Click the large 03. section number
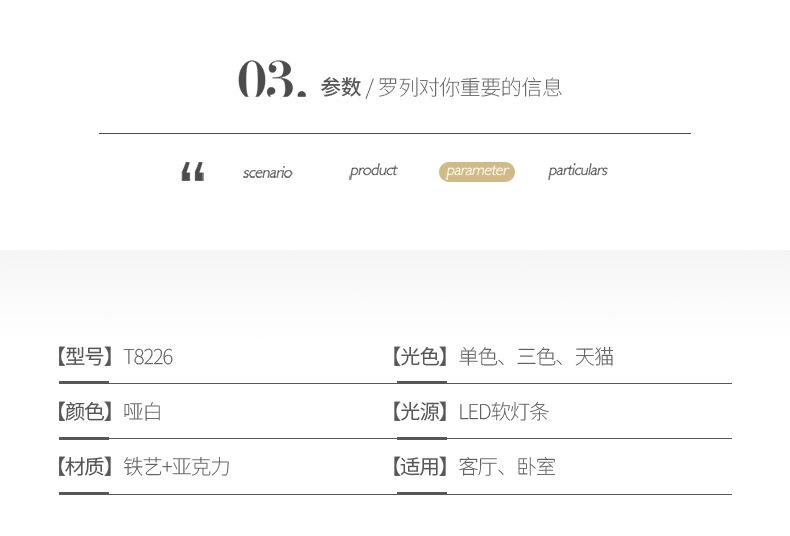This screenshot has height=536, width=790. pyautogui.click(x=272, y=79)
